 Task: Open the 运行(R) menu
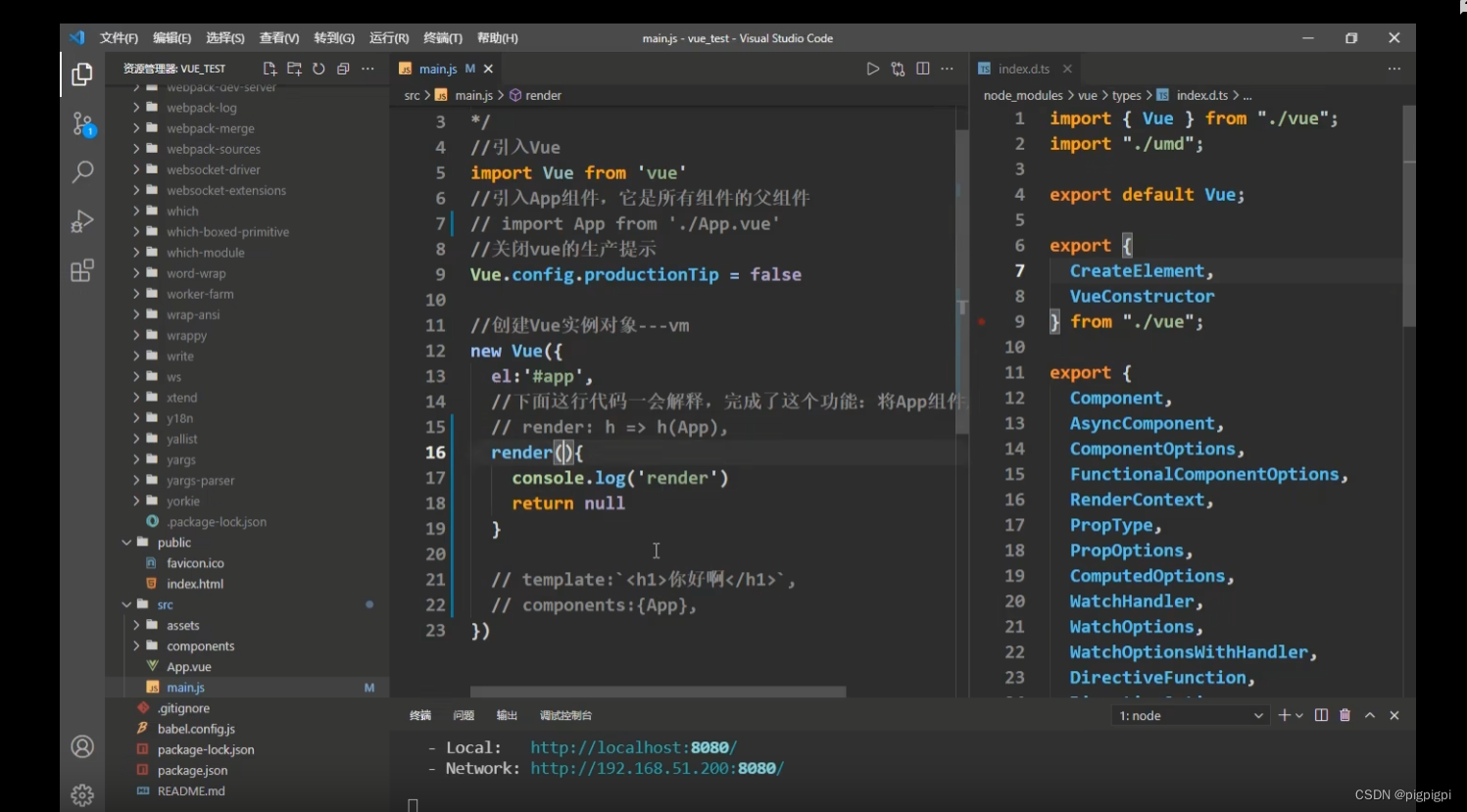click(x=389, y=38)
